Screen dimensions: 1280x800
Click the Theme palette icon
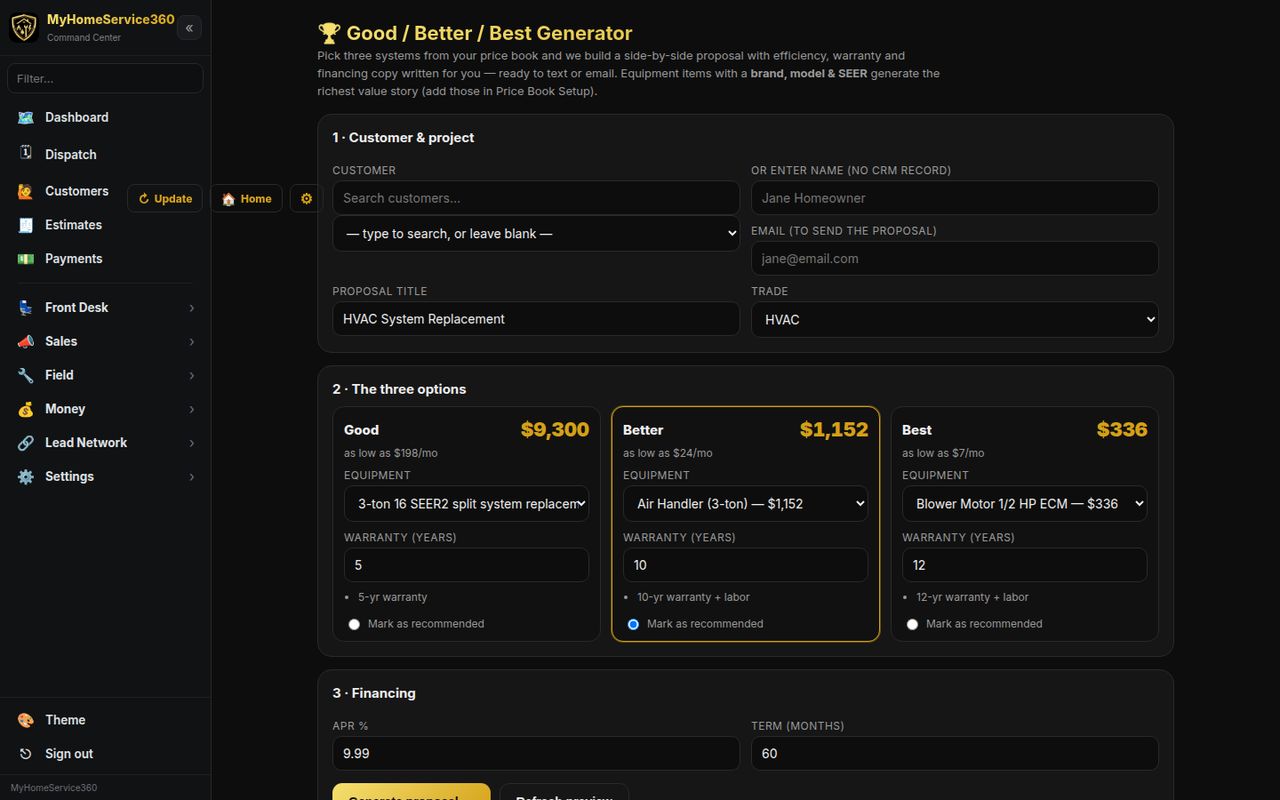coord(26,720)
